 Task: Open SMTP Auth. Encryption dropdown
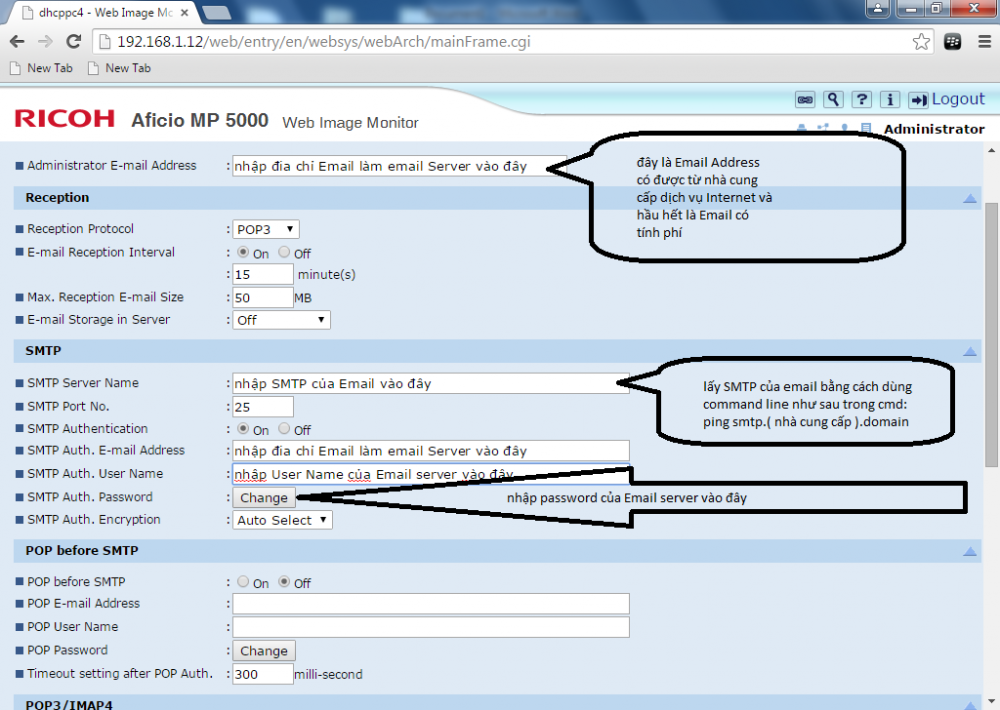pyautogui.click(x=282, y=520)
